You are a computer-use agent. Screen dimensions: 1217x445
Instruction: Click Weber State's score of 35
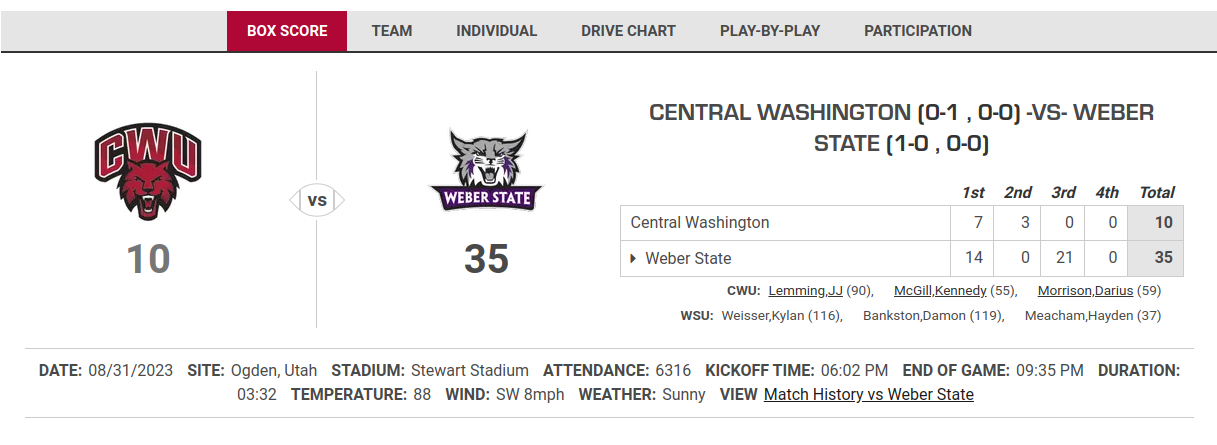point(486,259)
